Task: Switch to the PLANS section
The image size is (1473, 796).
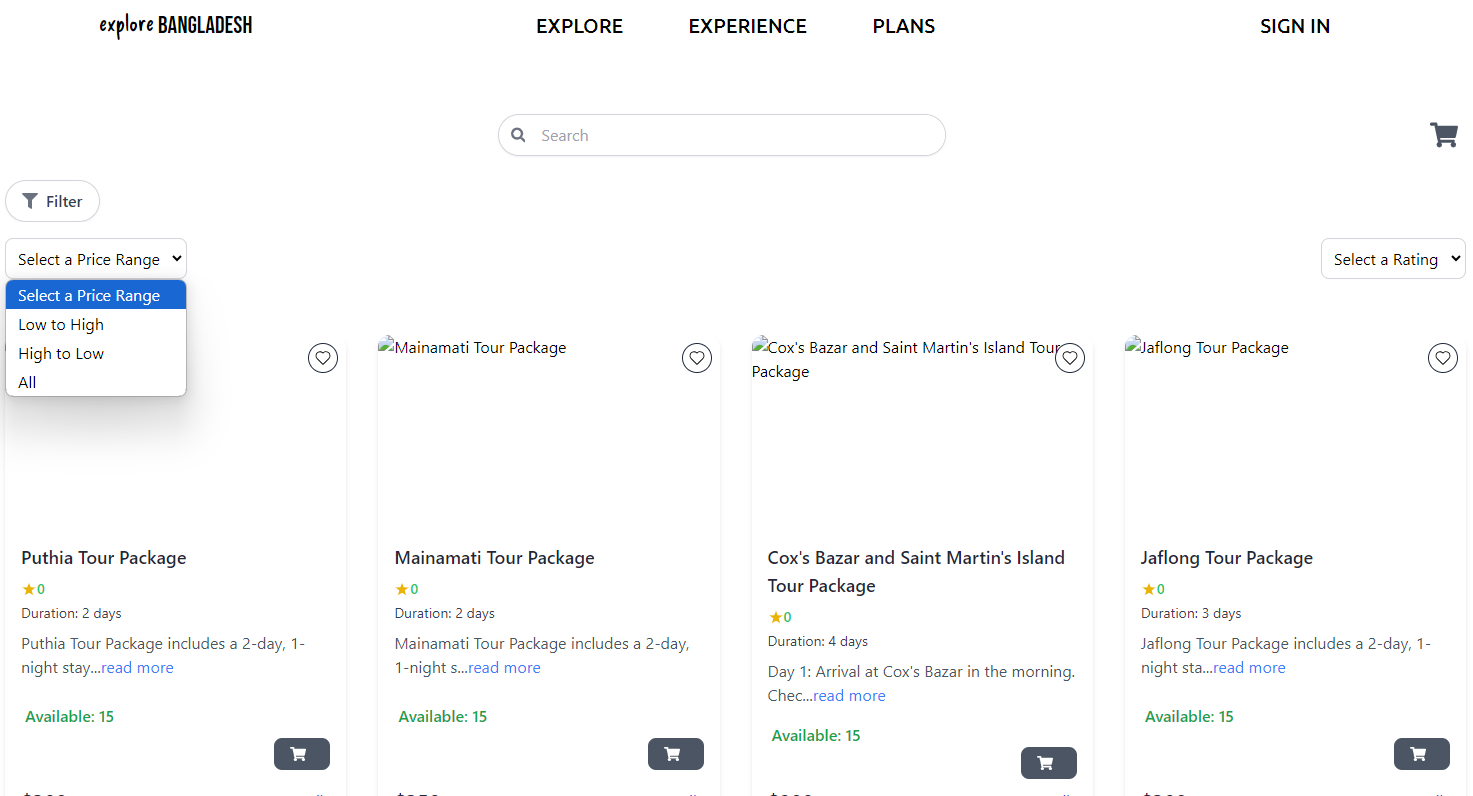Action: tap(903, 26)
